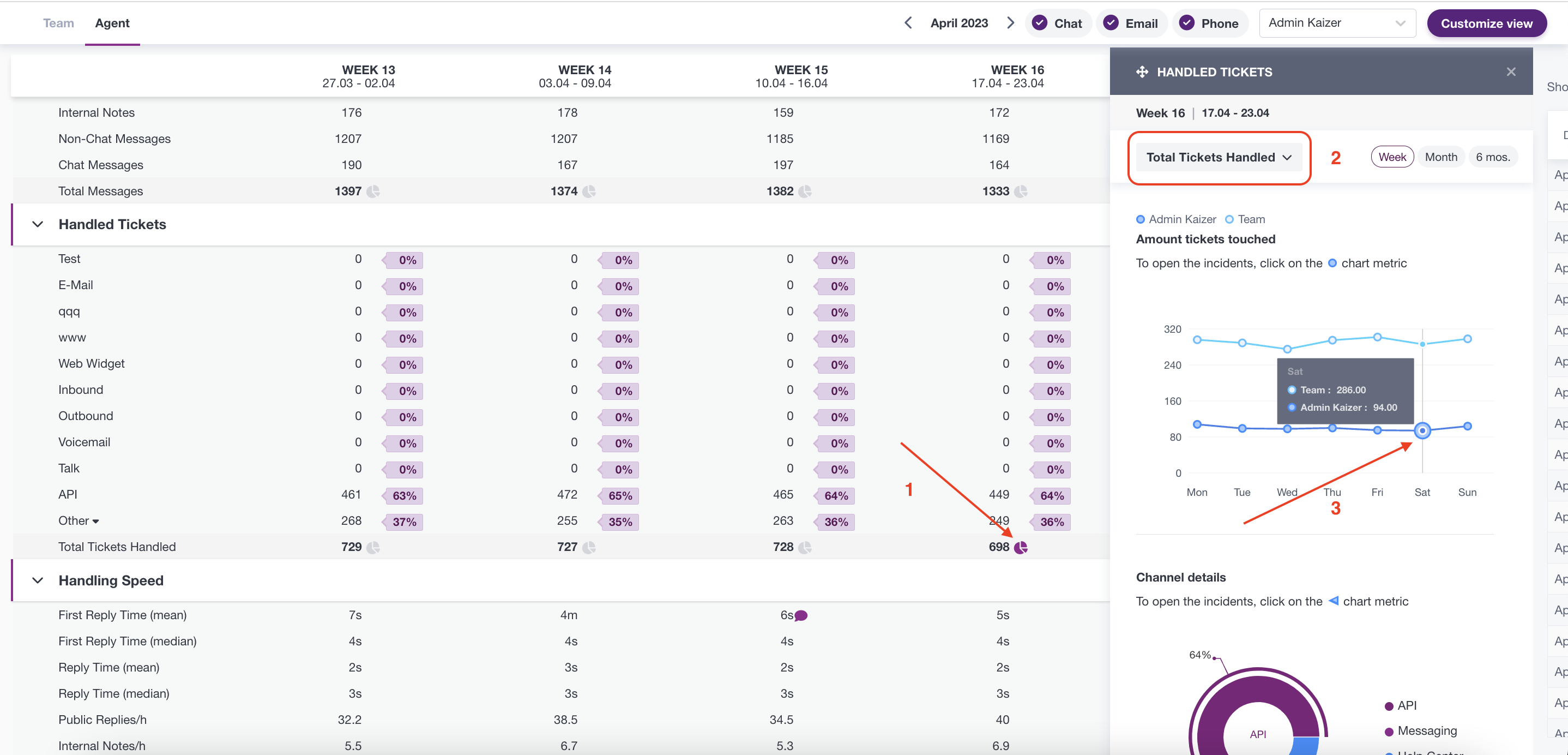Open pie chart icon for Week 14 Total Messages

[x=589, y=191]
